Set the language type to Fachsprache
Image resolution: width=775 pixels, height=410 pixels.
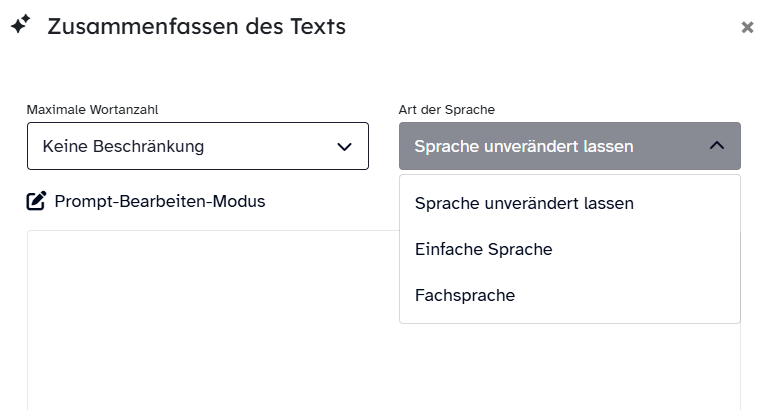coord(465,295)
